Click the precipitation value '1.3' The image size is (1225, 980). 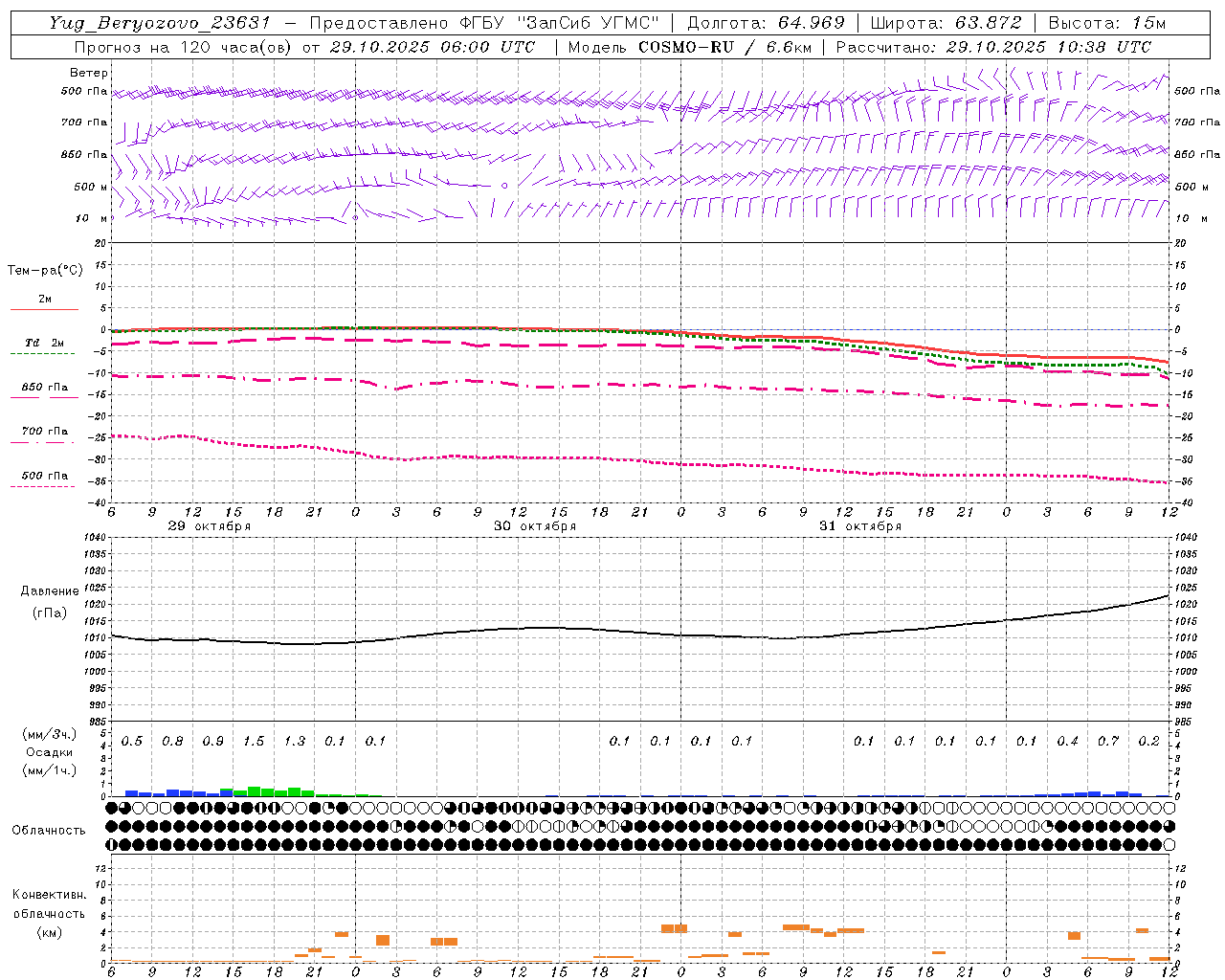(x=295, y=742)
